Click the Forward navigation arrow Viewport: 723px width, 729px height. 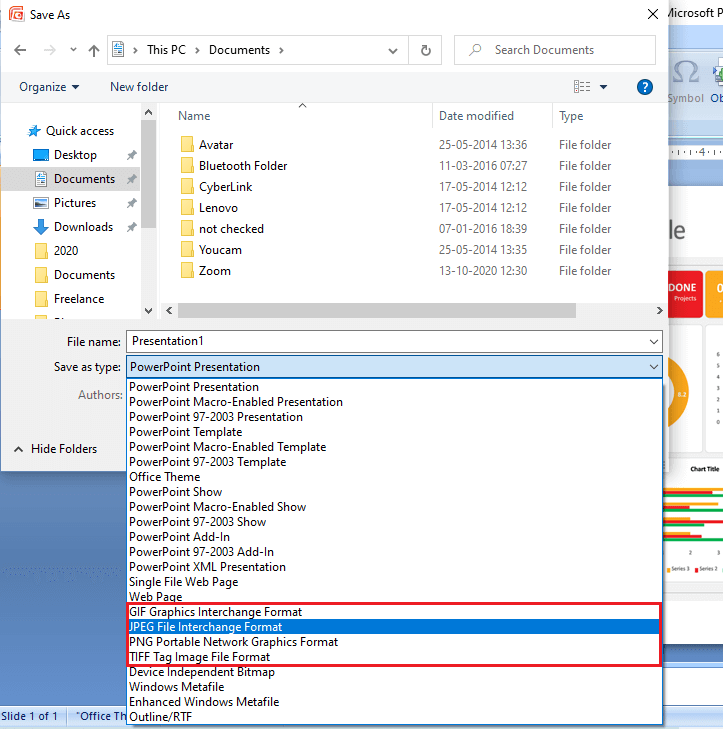coord(49,50)
